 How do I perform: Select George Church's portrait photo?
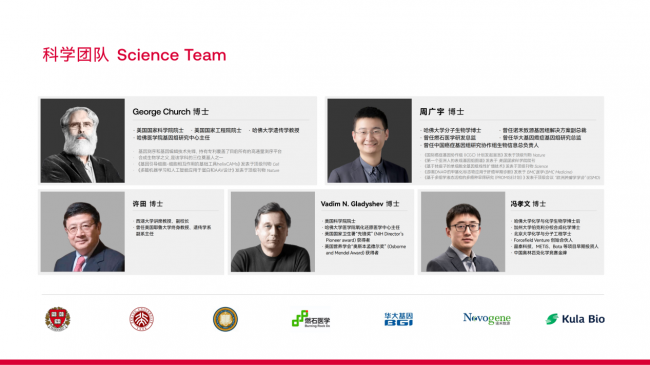[82, 141]
